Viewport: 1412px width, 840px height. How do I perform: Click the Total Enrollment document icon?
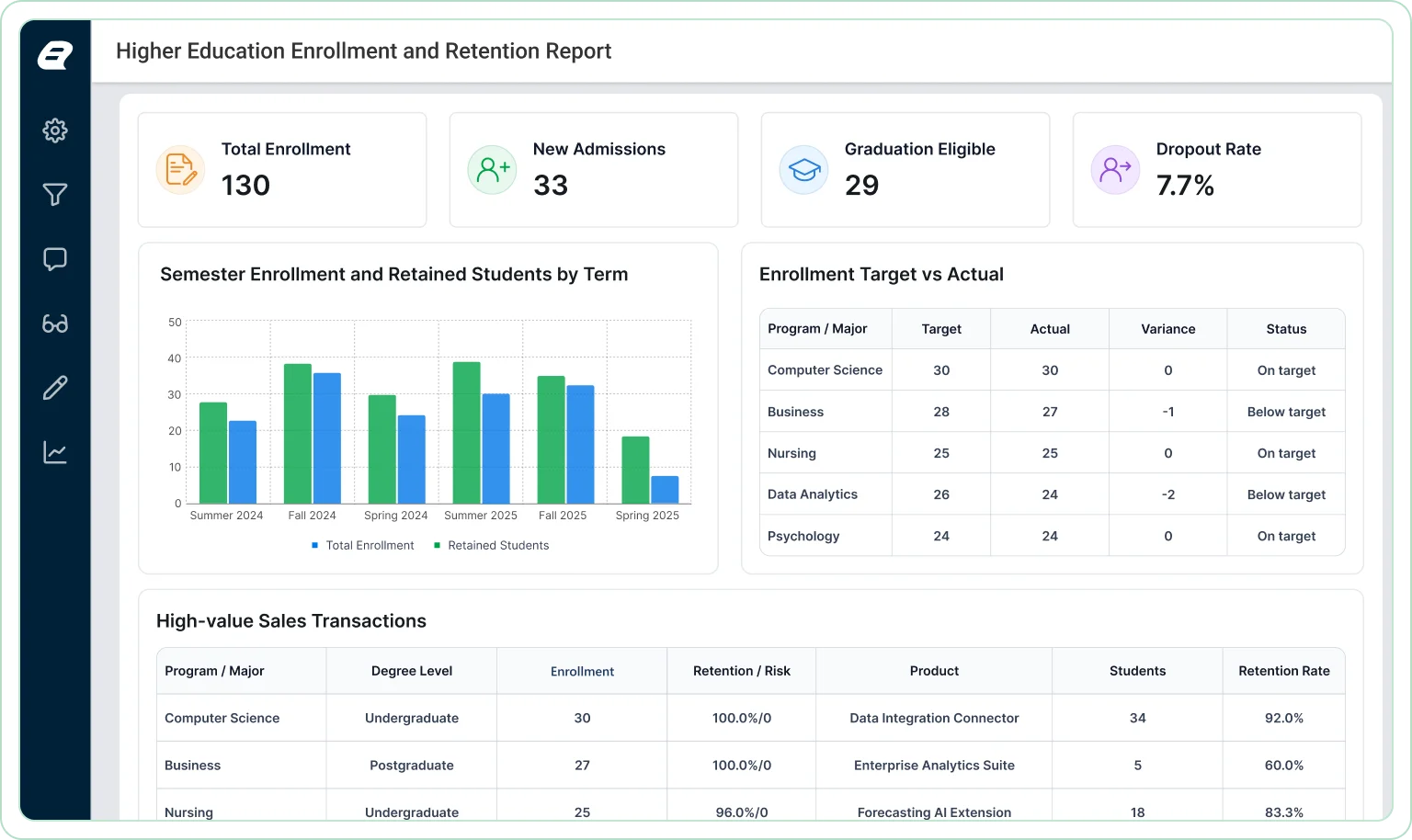pos(180,170)
